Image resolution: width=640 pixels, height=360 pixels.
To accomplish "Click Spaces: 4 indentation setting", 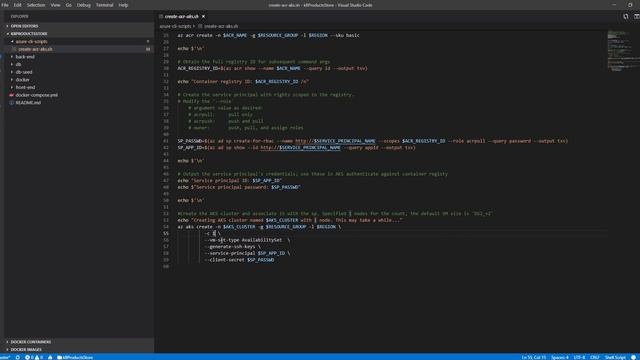I will pyautogui.click(x=560, y=357).
